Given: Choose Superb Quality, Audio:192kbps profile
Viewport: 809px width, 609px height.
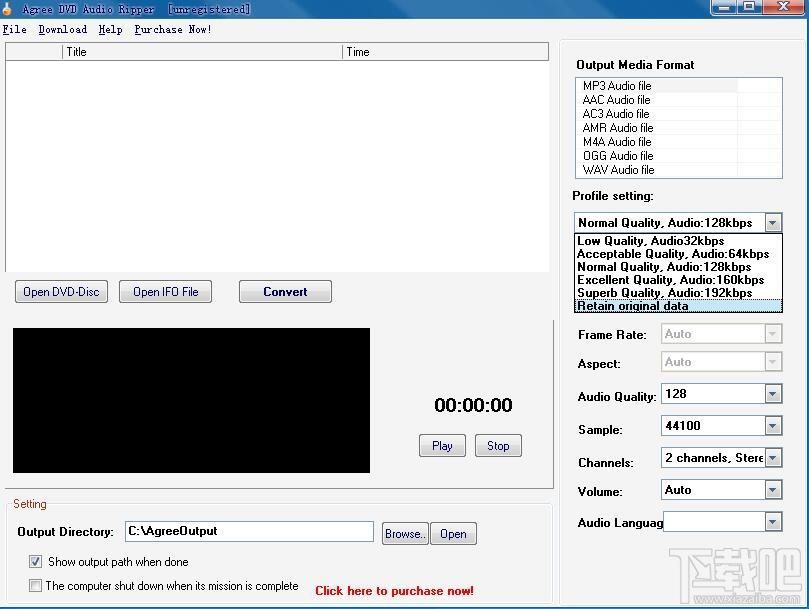Looking at the screenshot, I should tap(678, 293).
